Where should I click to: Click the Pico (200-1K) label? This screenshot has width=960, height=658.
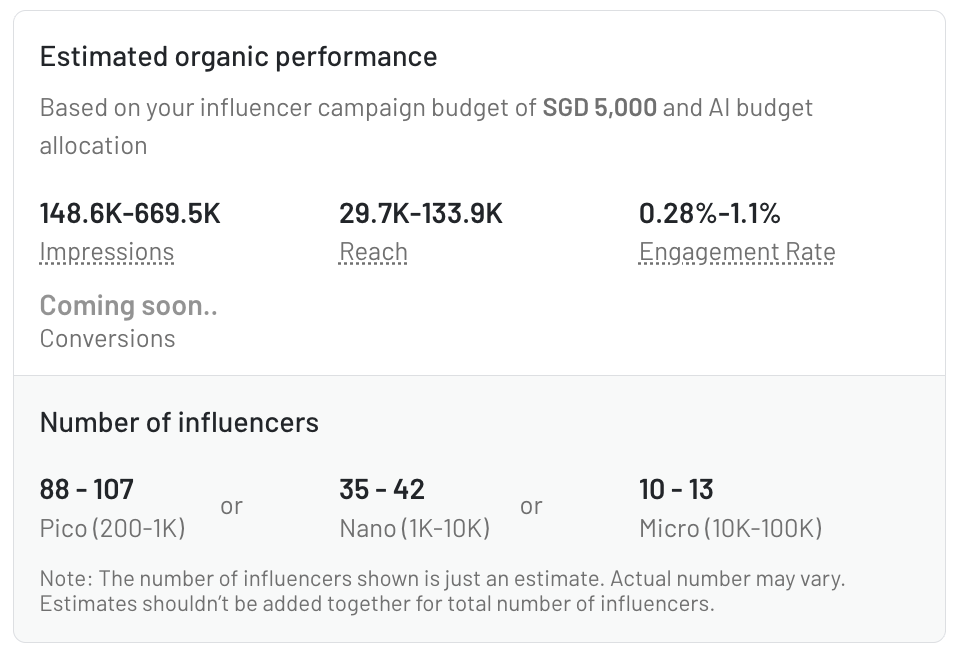coord(113,528)
